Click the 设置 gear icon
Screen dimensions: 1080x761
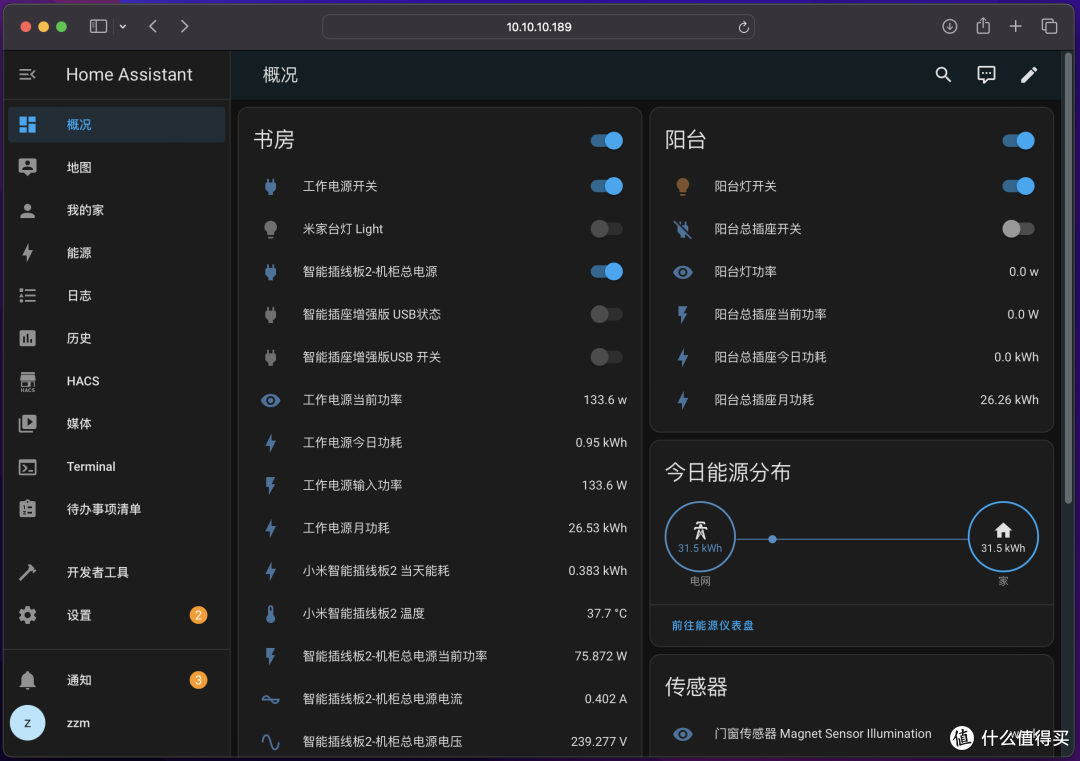click(x=28, y=615)
